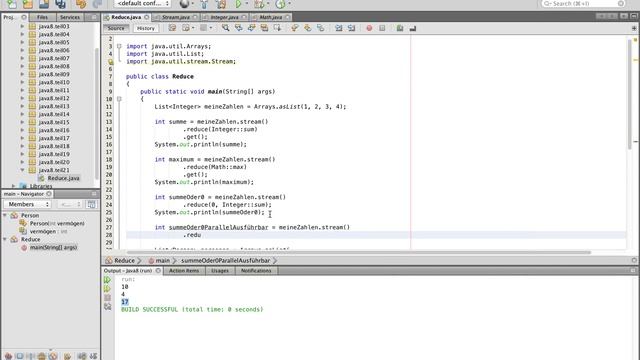Viewport: 640px width, 360px height.
Task: Click the Toggle Highlight Search icon
Action: [264, 28]
